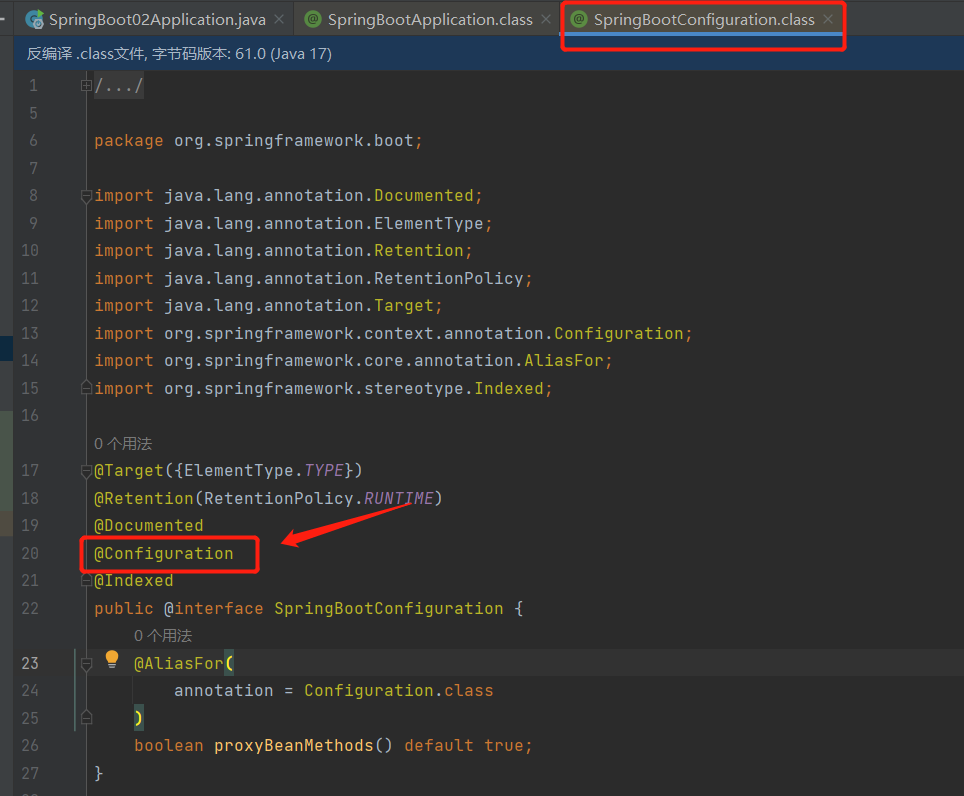Image resolution: width=964 pixels, height=796 pixels.
Task: Click Indexed in the line 15 import
Action: pyautogui.click(x=509, y=388)
